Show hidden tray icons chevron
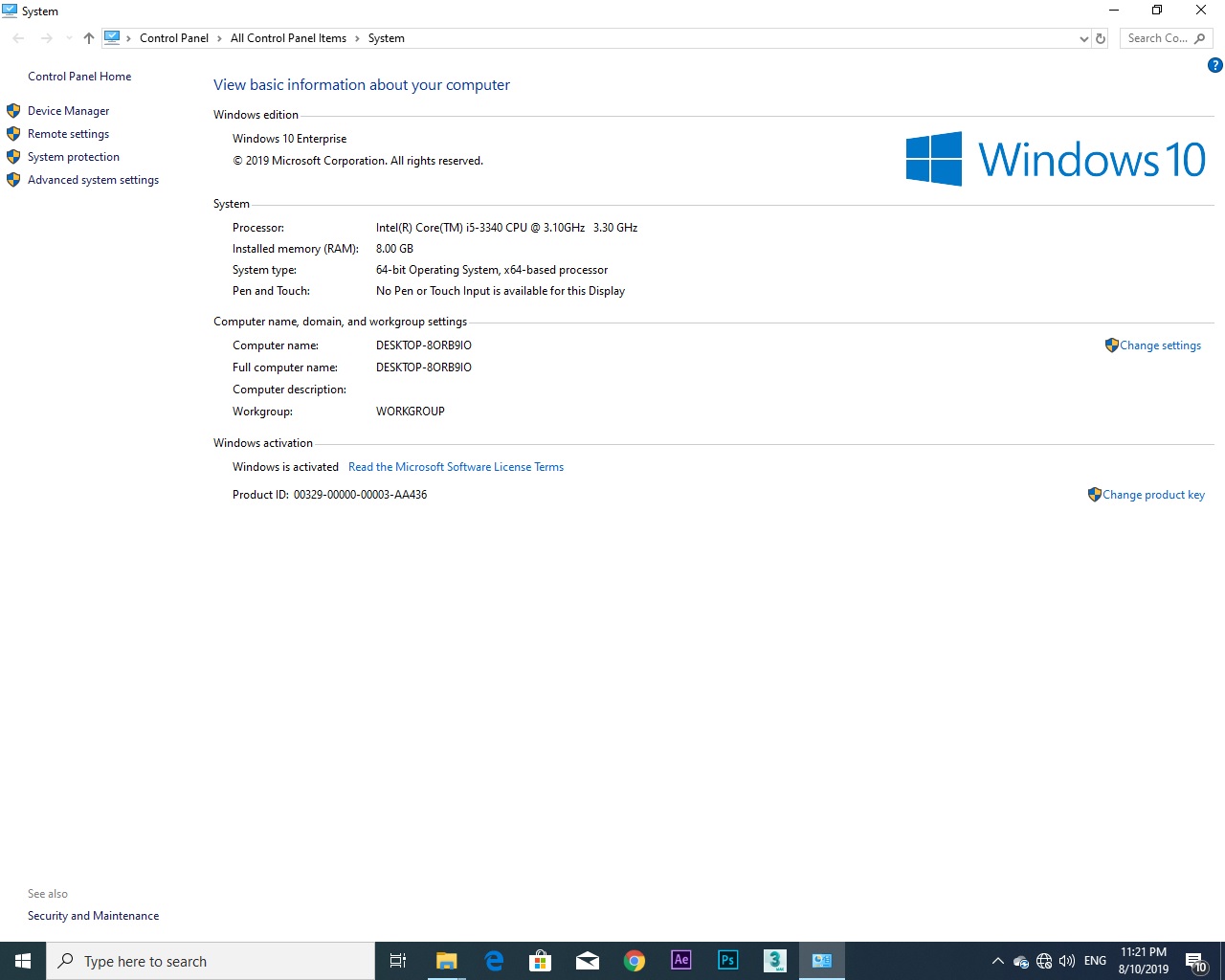This screenshot has height=980, width=1225. 997,961
